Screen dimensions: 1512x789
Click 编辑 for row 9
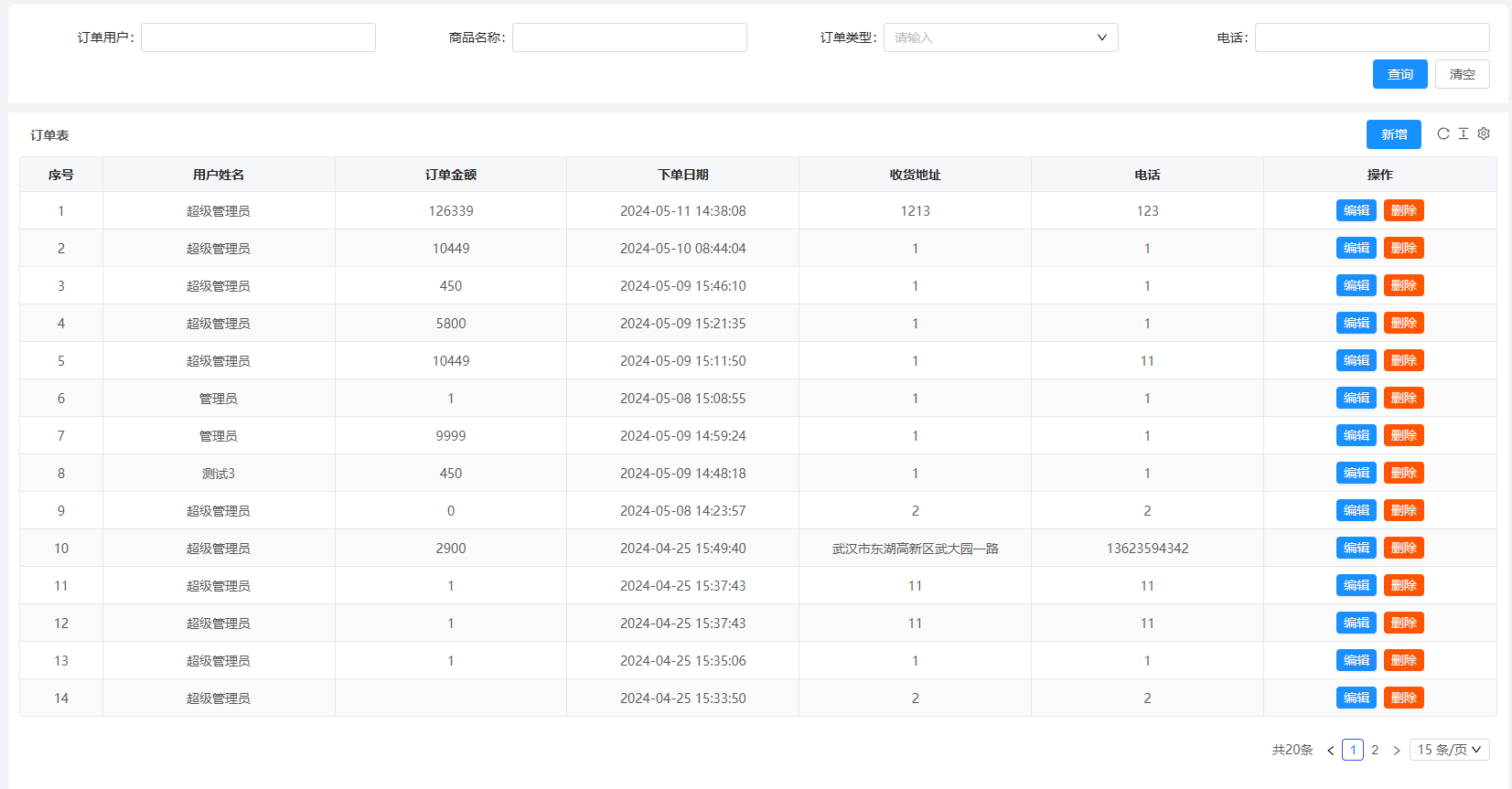tap(1357, 510)
